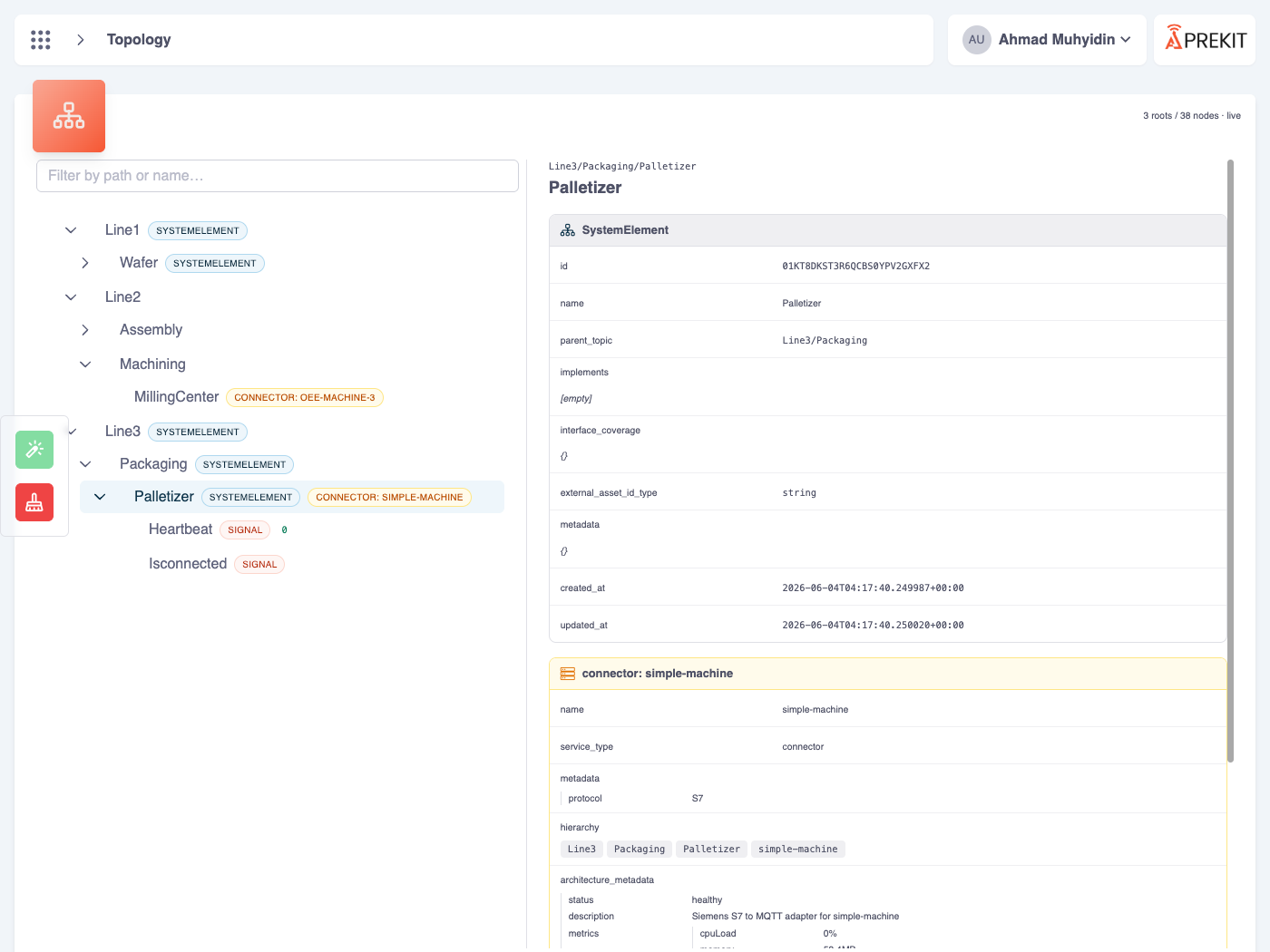Image resolution: width=1270 pixels, height=952 pixels.
Task: Select the Heartbeat signal item
Action: (181, 529)
